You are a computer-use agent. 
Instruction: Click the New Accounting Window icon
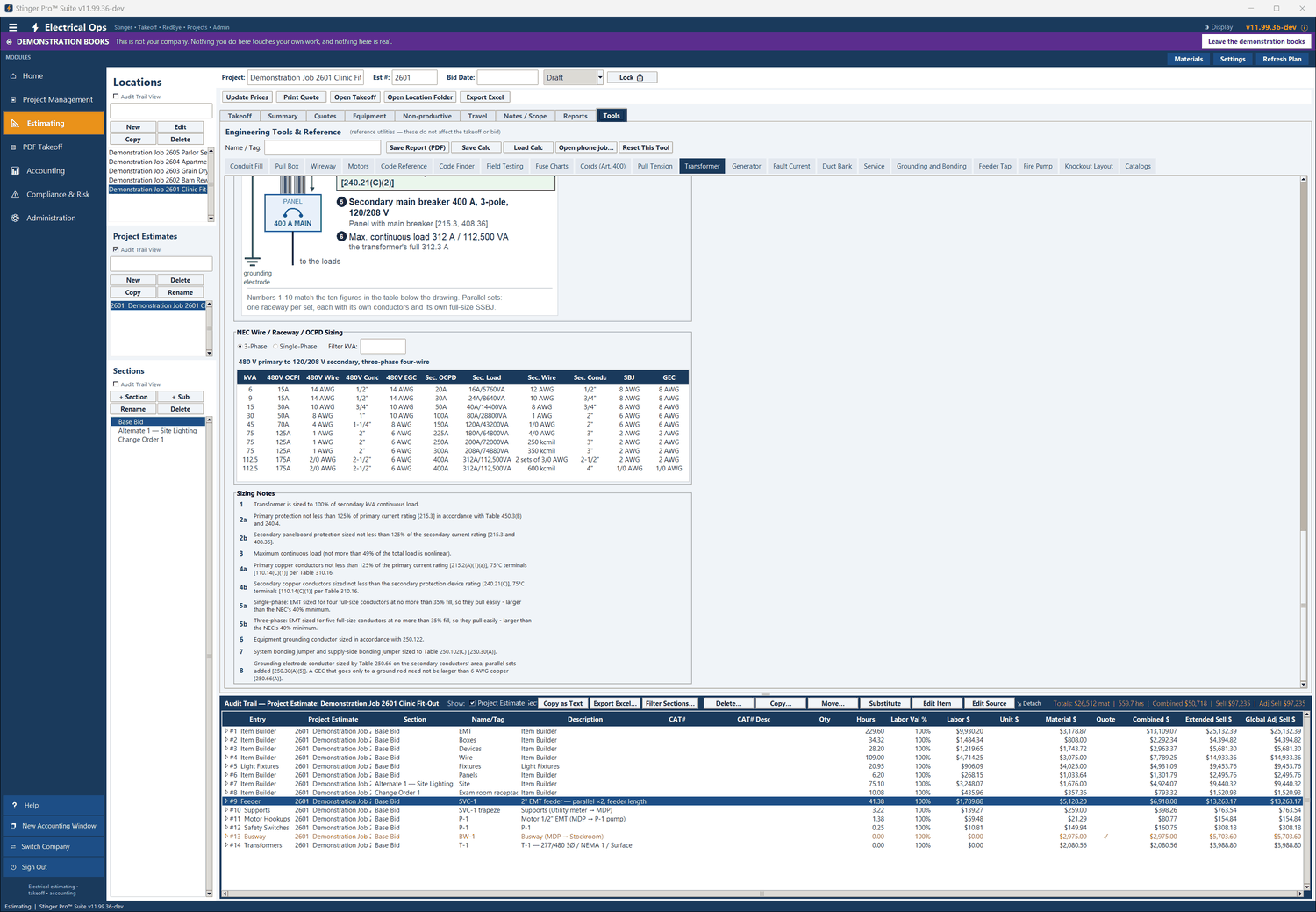pos(13,826)
